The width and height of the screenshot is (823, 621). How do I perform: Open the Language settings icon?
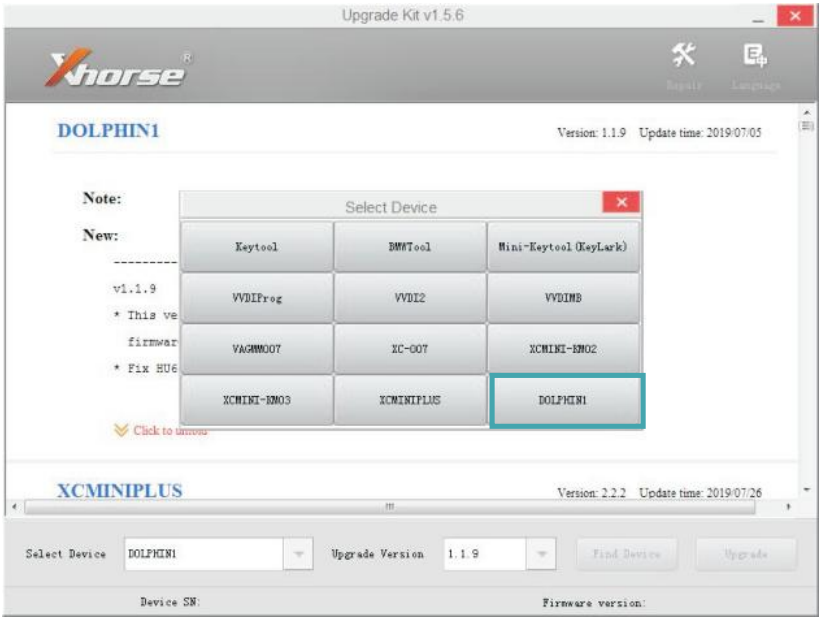pyautogui.click(x=756, y=65)
